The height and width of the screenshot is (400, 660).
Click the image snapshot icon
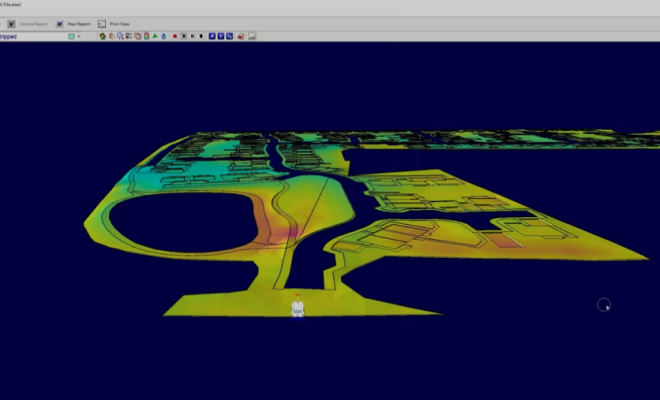pyautogui.click(x=252, y=36)
